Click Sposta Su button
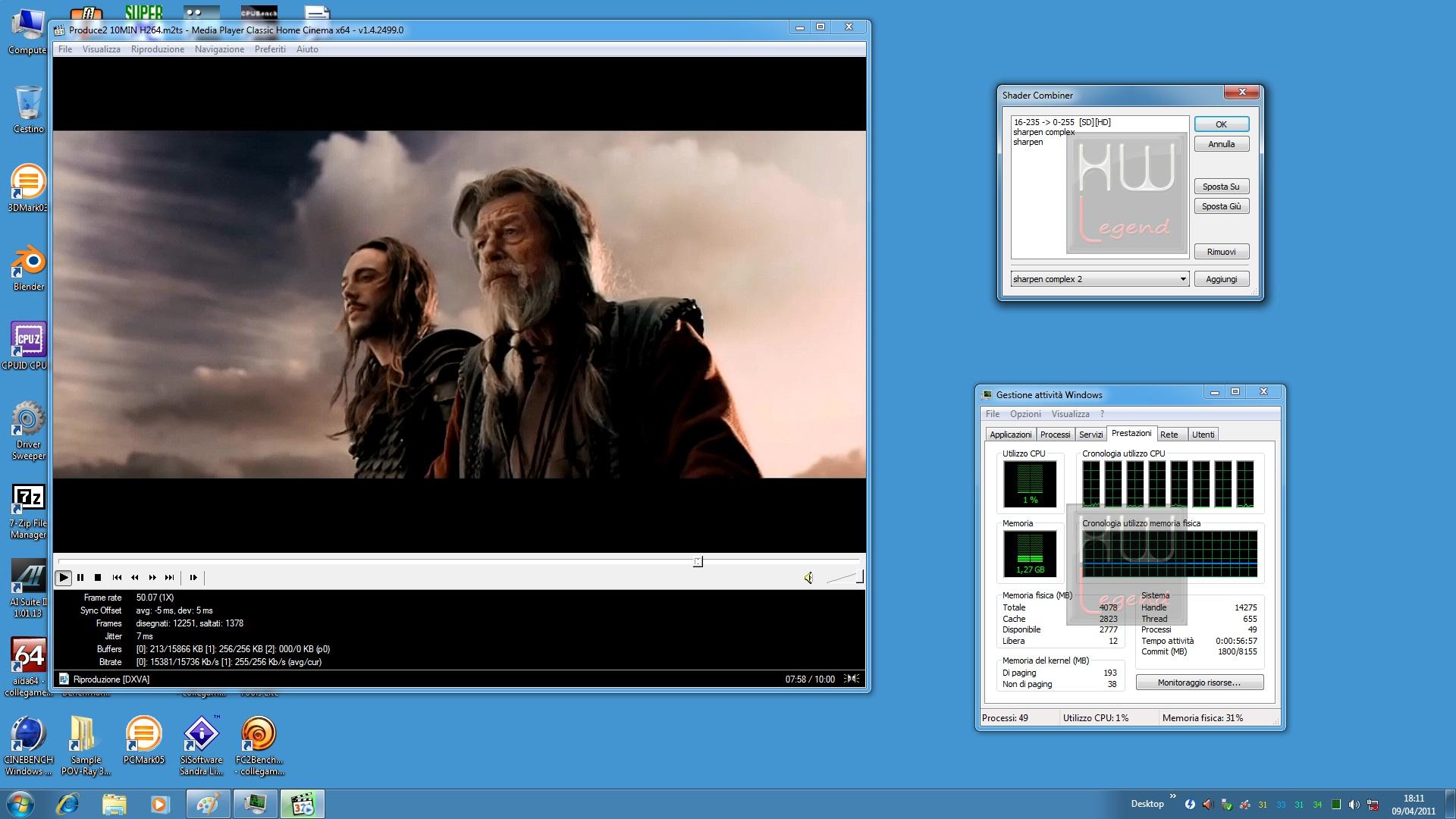 pos(1221,187)
